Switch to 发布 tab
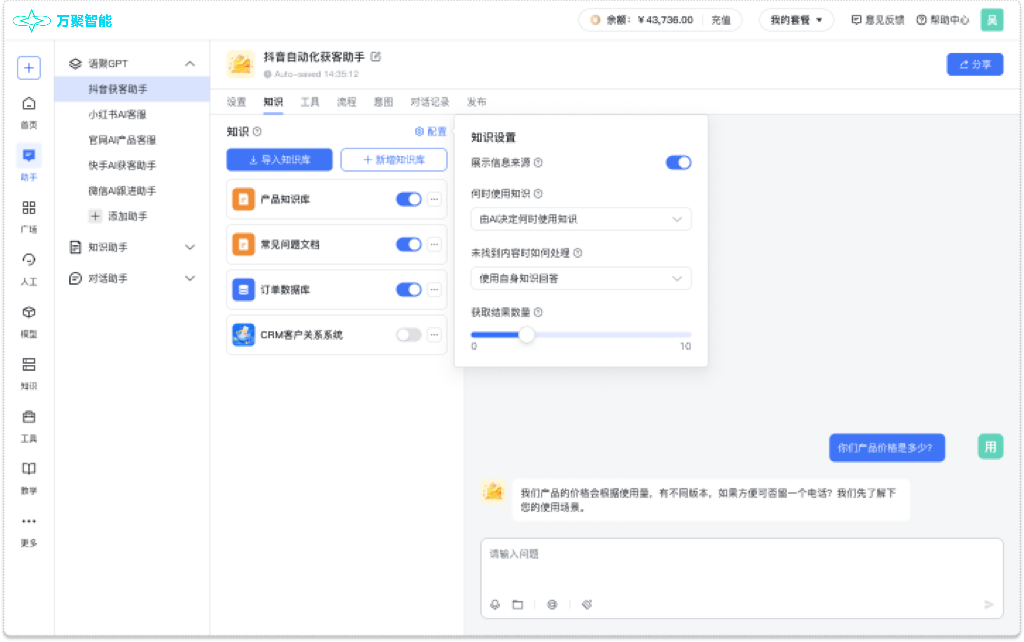 477,102
